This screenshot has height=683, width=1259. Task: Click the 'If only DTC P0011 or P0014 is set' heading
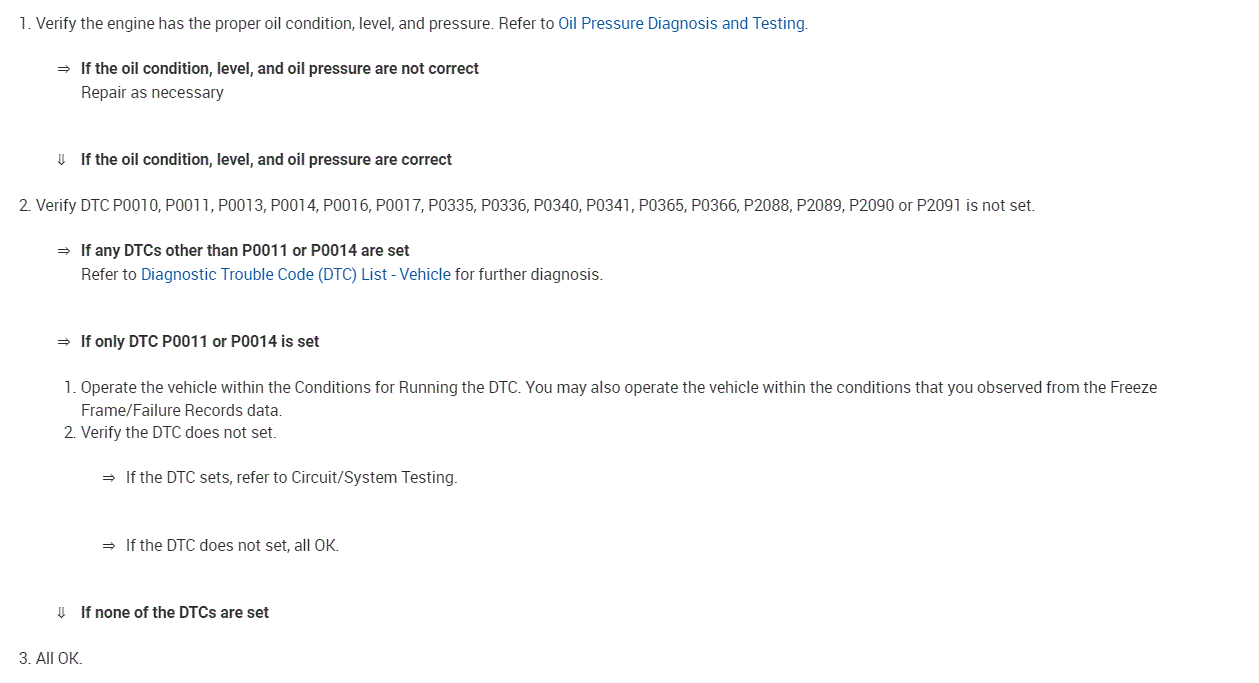200,342
